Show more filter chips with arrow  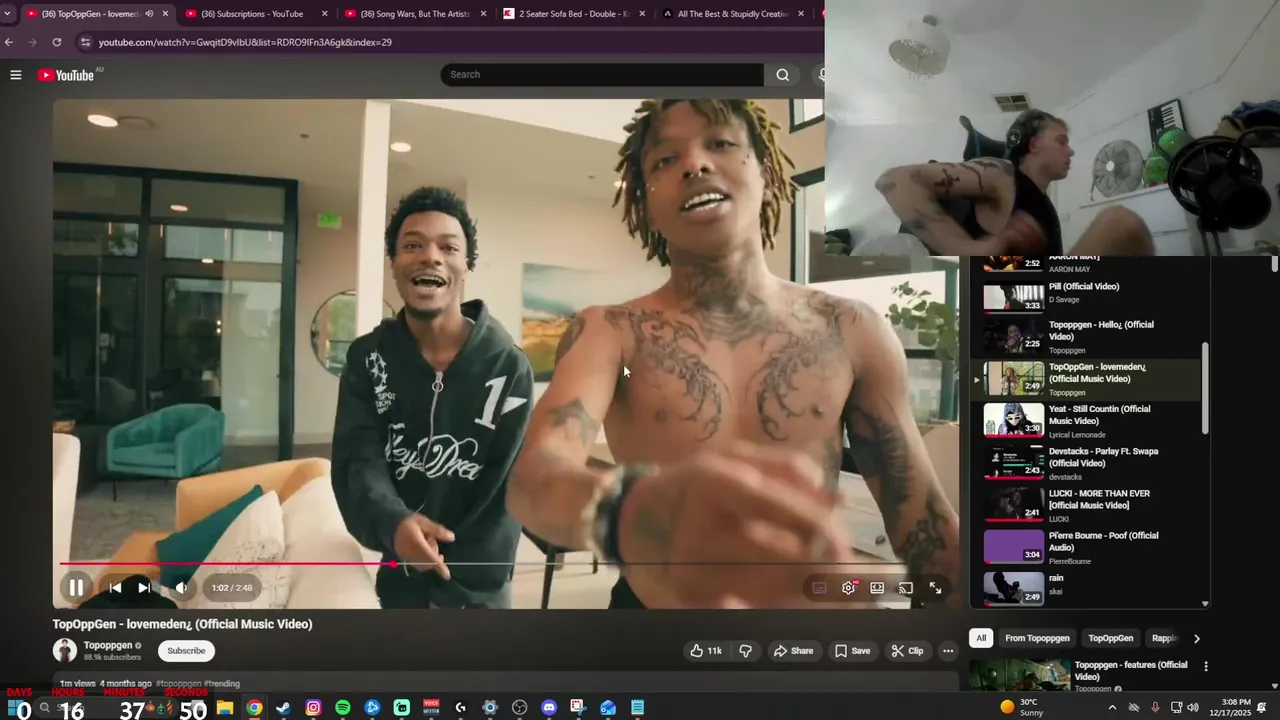(1196, 638)
